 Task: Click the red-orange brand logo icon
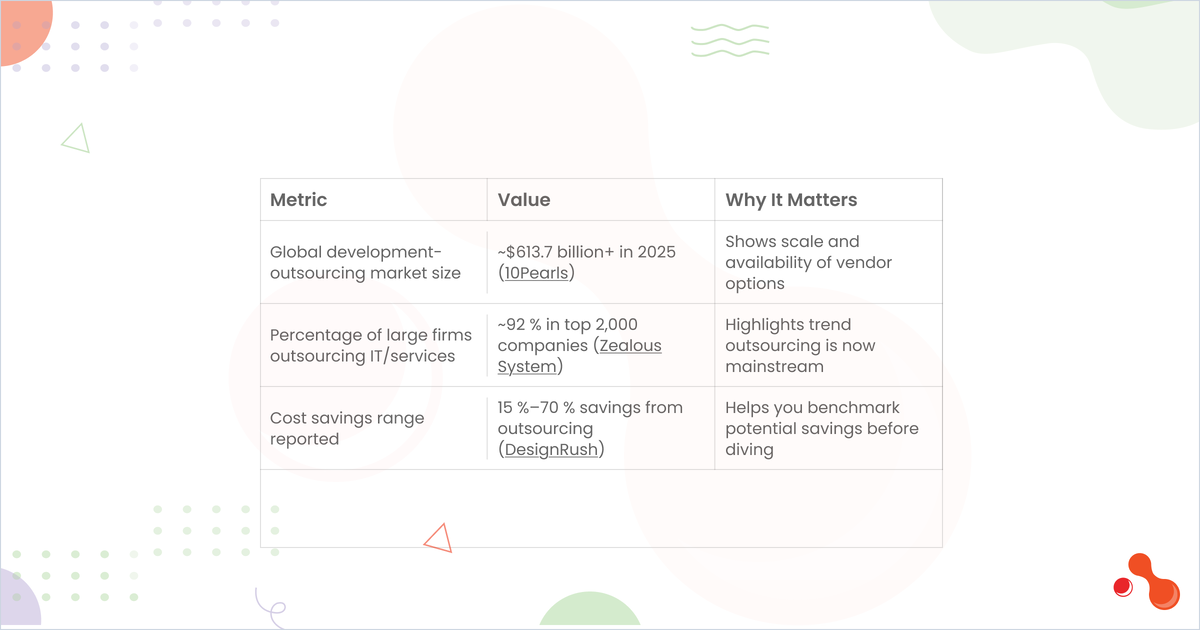(x=1146, y=581)
